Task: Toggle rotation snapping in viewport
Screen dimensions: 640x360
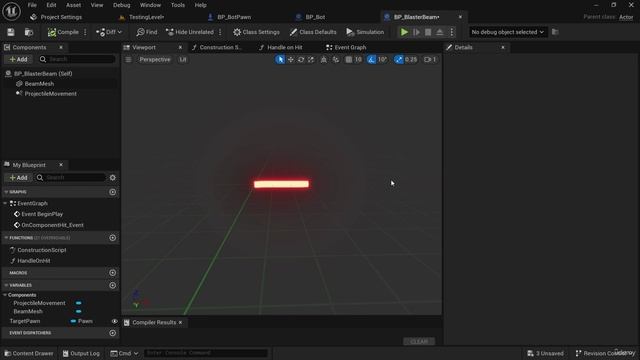Action: pyautogui.click(x=371, y=60)
